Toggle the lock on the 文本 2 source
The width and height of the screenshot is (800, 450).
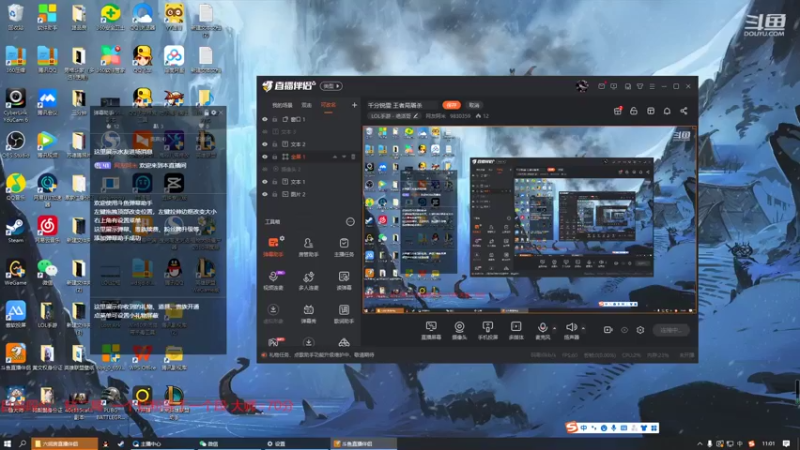click(x=274, y=144)
